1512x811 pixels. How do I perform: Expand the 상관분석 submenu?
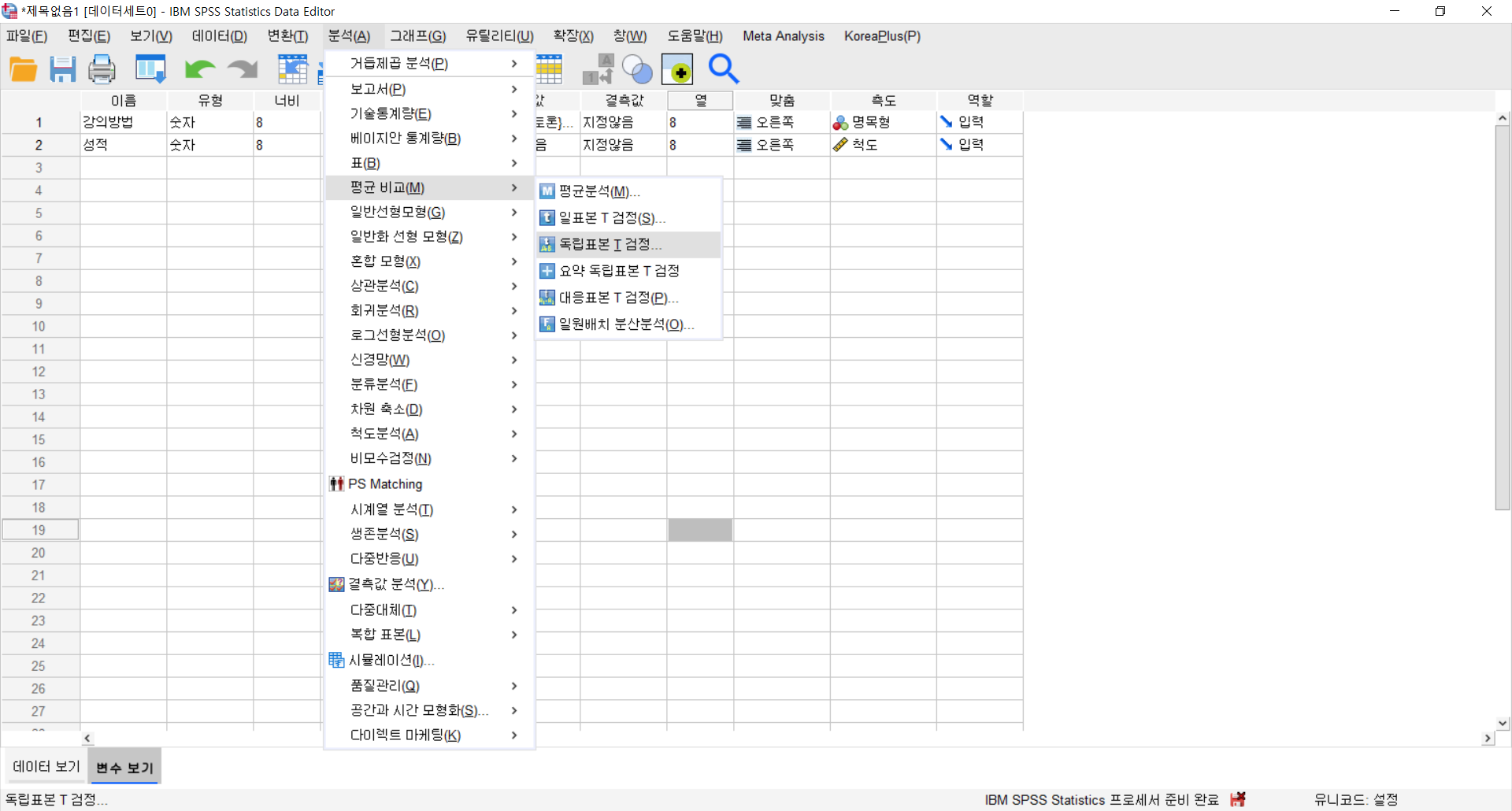(x=430, y=286)
